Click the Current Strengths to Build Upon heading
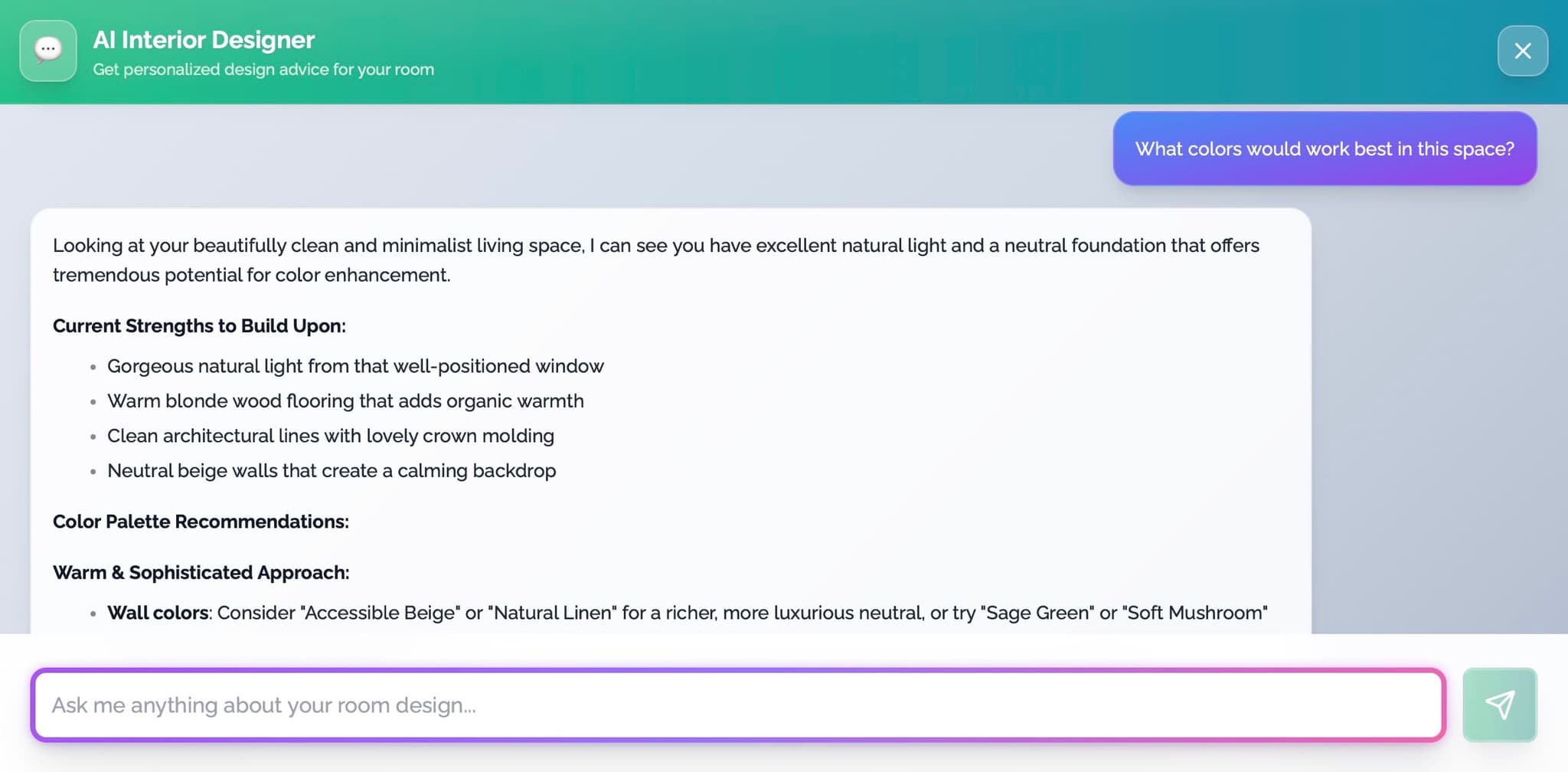 pyautogui.click(x=199, y=325)
